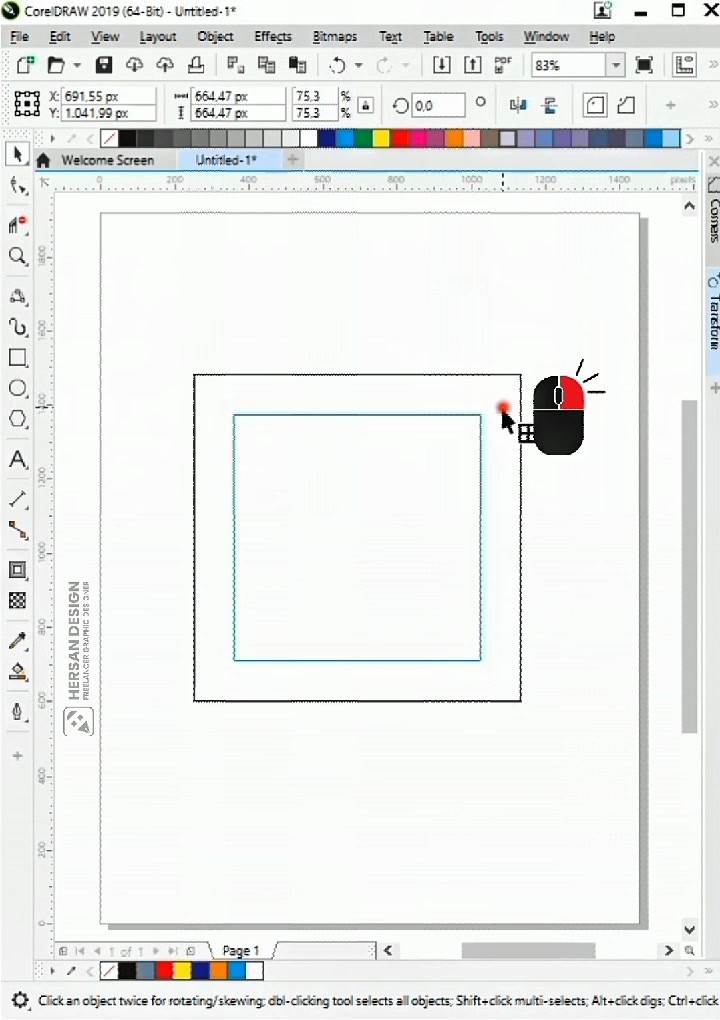Choose the Ellipse tool
720x1020 pixels.
click(x=18, y=388)
